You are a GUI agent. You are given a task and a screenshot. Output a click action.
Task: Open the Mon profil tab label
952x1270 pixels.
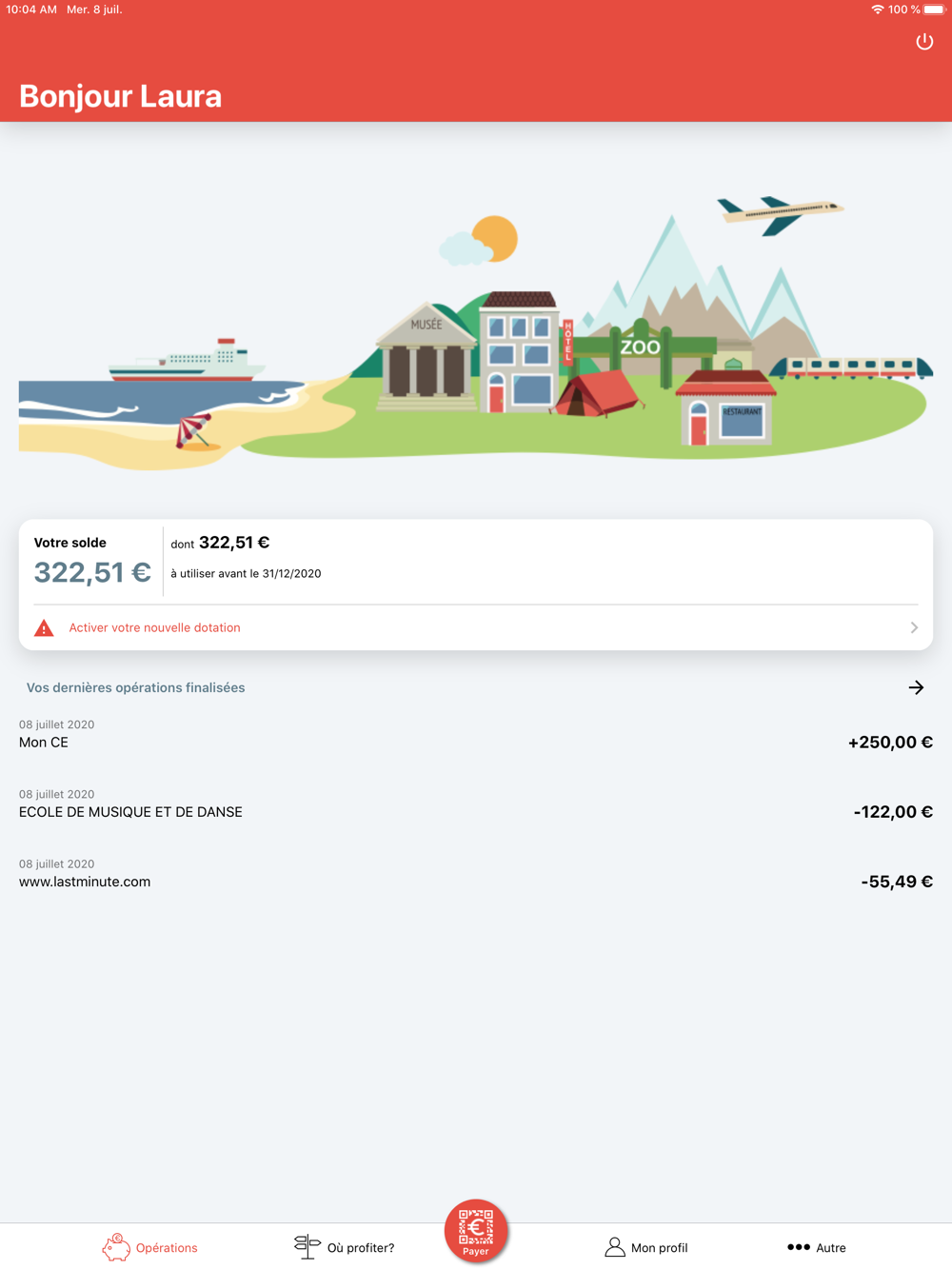659,1248
